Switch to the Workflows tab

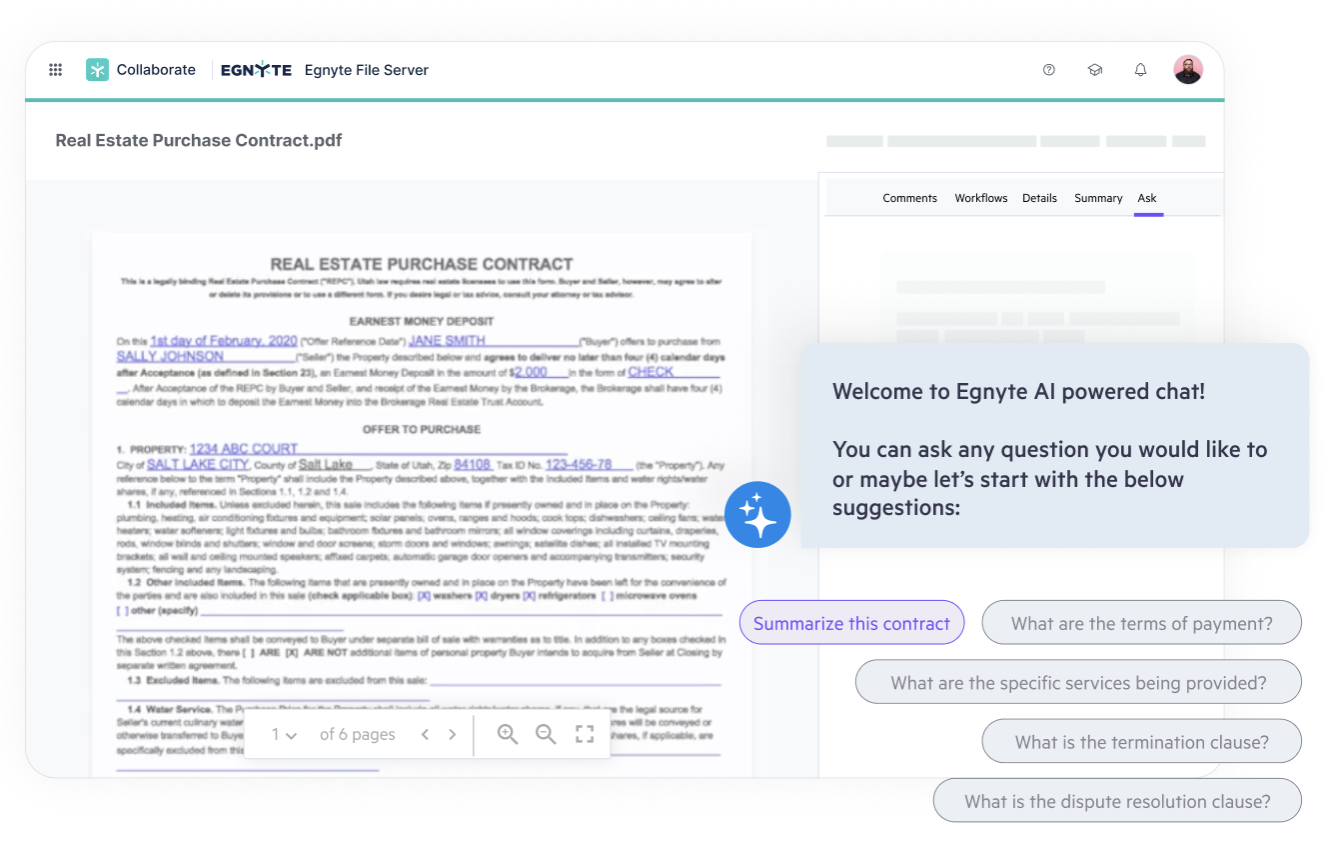pyautogui.click(x=981, y=198)
